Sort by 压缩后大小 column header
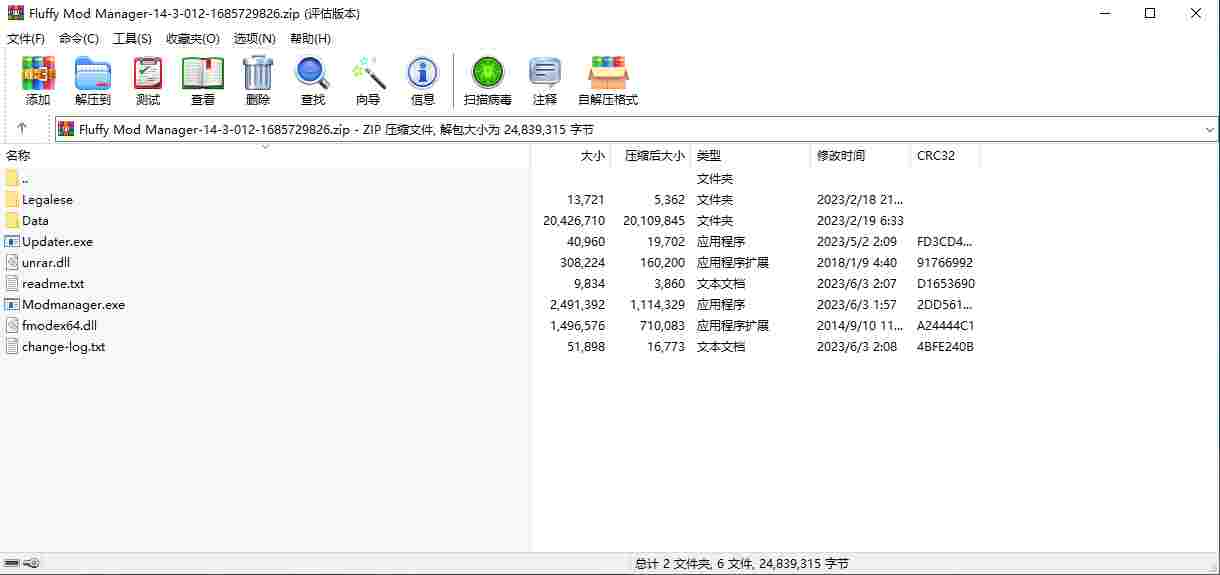The height and width of the screenshot is (575, 1220). tap(650, 156)
